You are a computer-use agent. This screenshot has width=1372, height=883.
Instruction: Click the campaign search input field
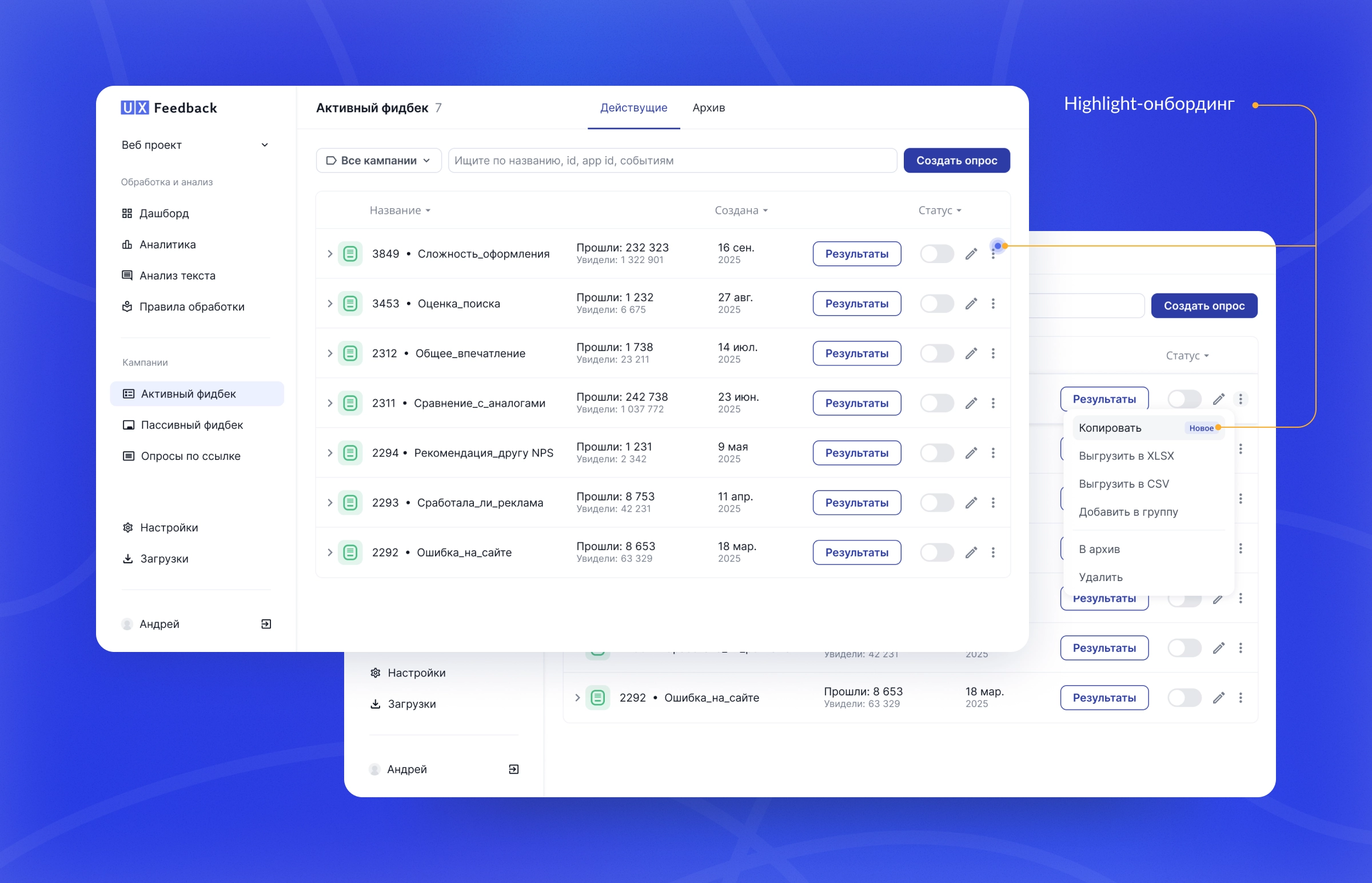tap(672, 161)
